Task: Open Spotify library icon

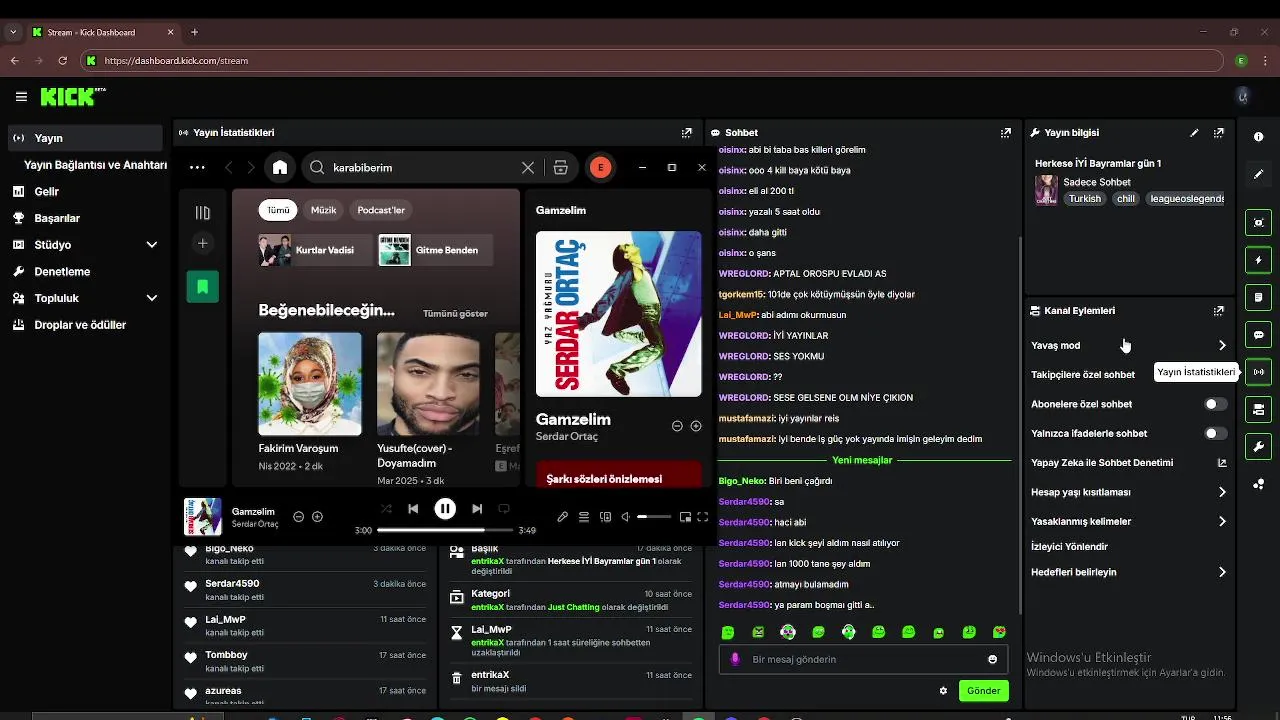Action: (x=203, y=212)
